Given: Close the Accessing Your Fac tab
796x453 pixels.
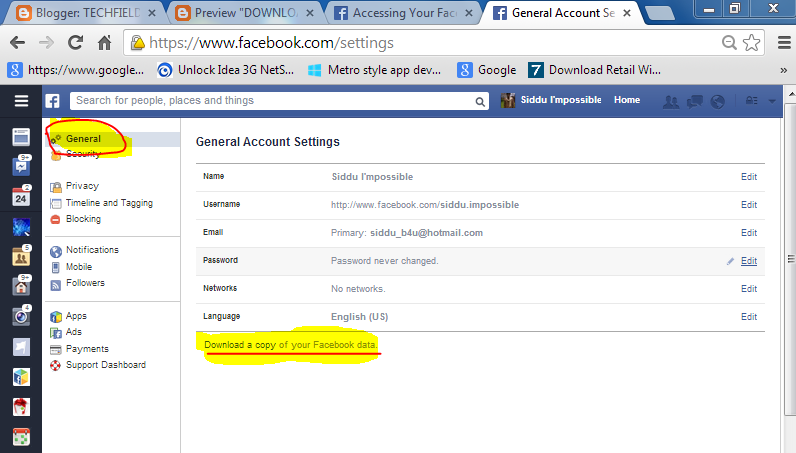Looking at the screenshot, I should (x=469, y=13).
